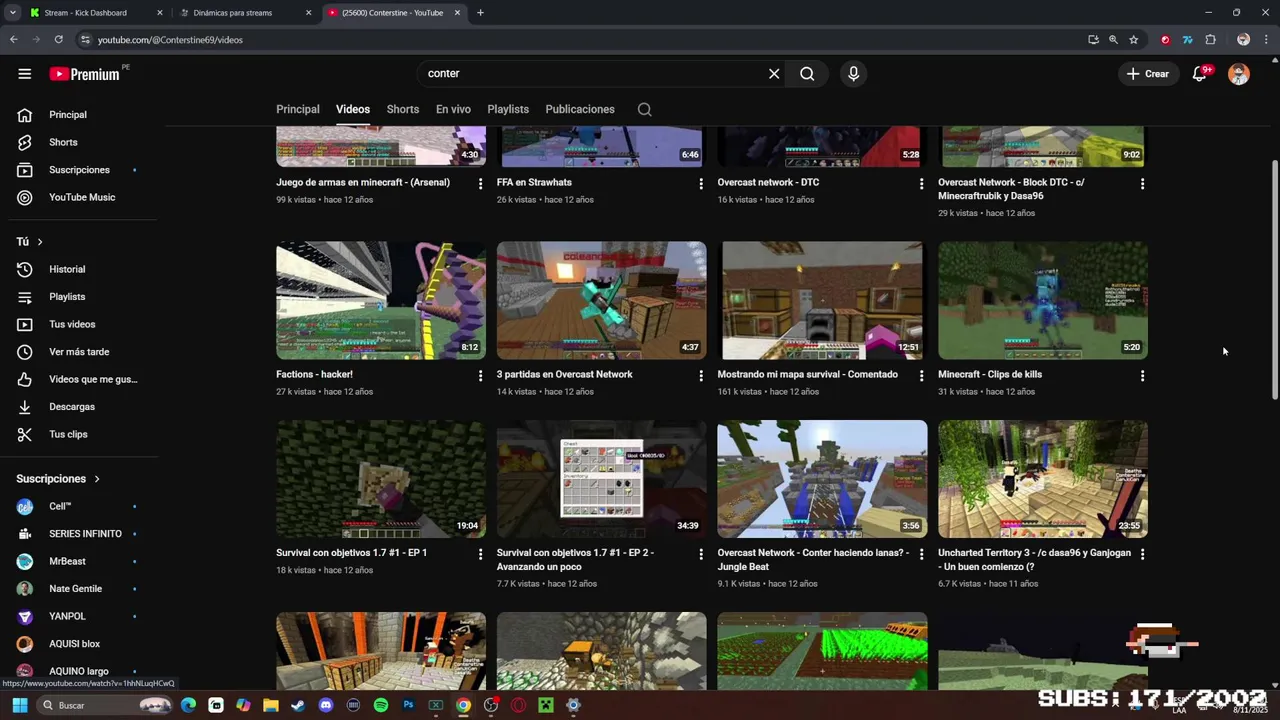Switch to channel Principal tab
This screenshot has width=1280, height=720.
[x=298, y=110]
